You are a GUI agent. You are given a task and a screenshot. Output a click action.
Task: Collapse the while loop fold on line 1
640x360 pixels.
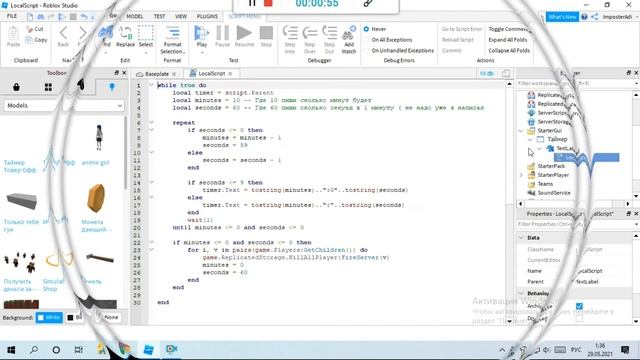tap(151, 85)
